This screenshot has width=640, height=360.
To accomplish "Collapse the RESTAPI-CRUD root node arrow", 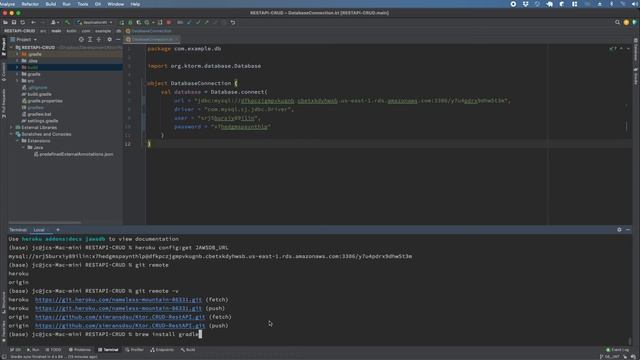I will tap(11, 47).
